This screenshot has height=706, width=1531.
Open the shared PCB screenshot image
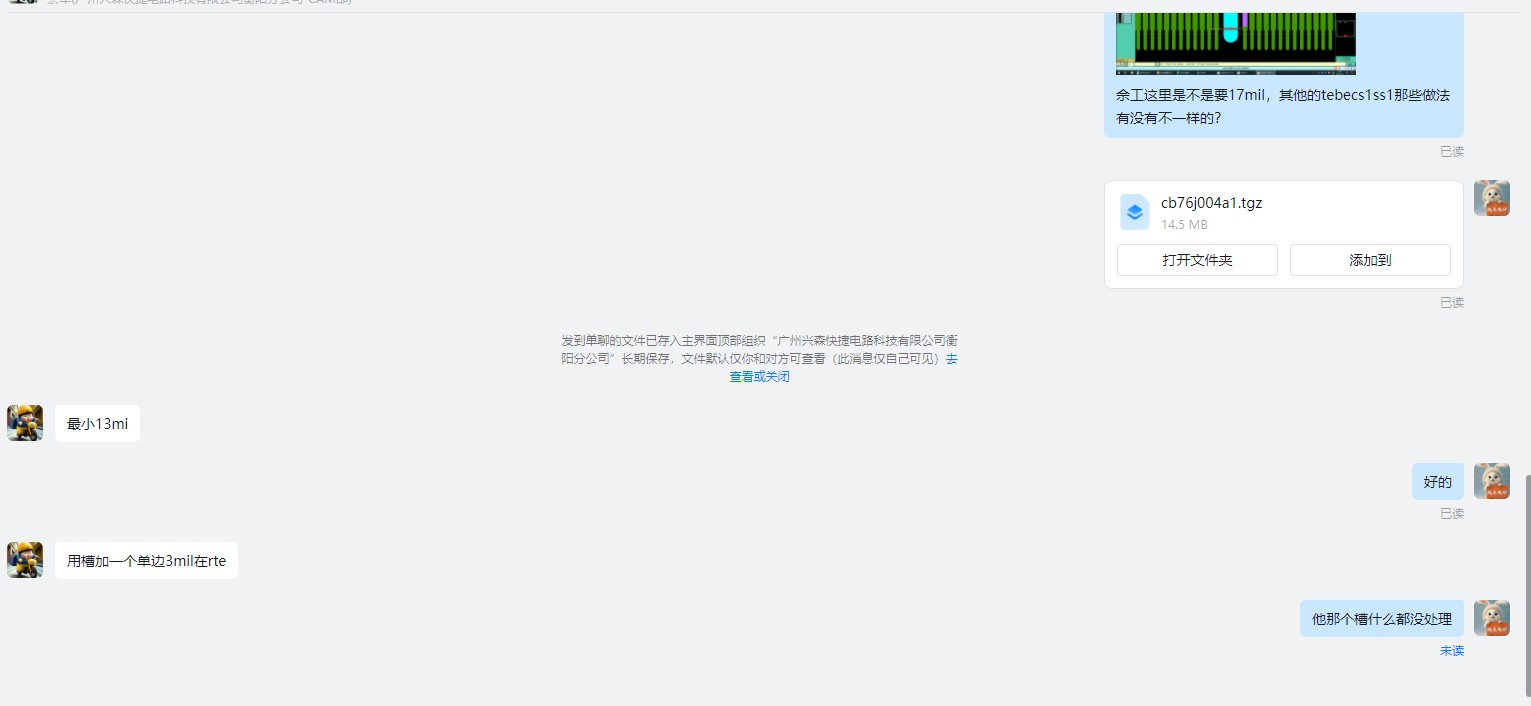(x=1236, y=44)
